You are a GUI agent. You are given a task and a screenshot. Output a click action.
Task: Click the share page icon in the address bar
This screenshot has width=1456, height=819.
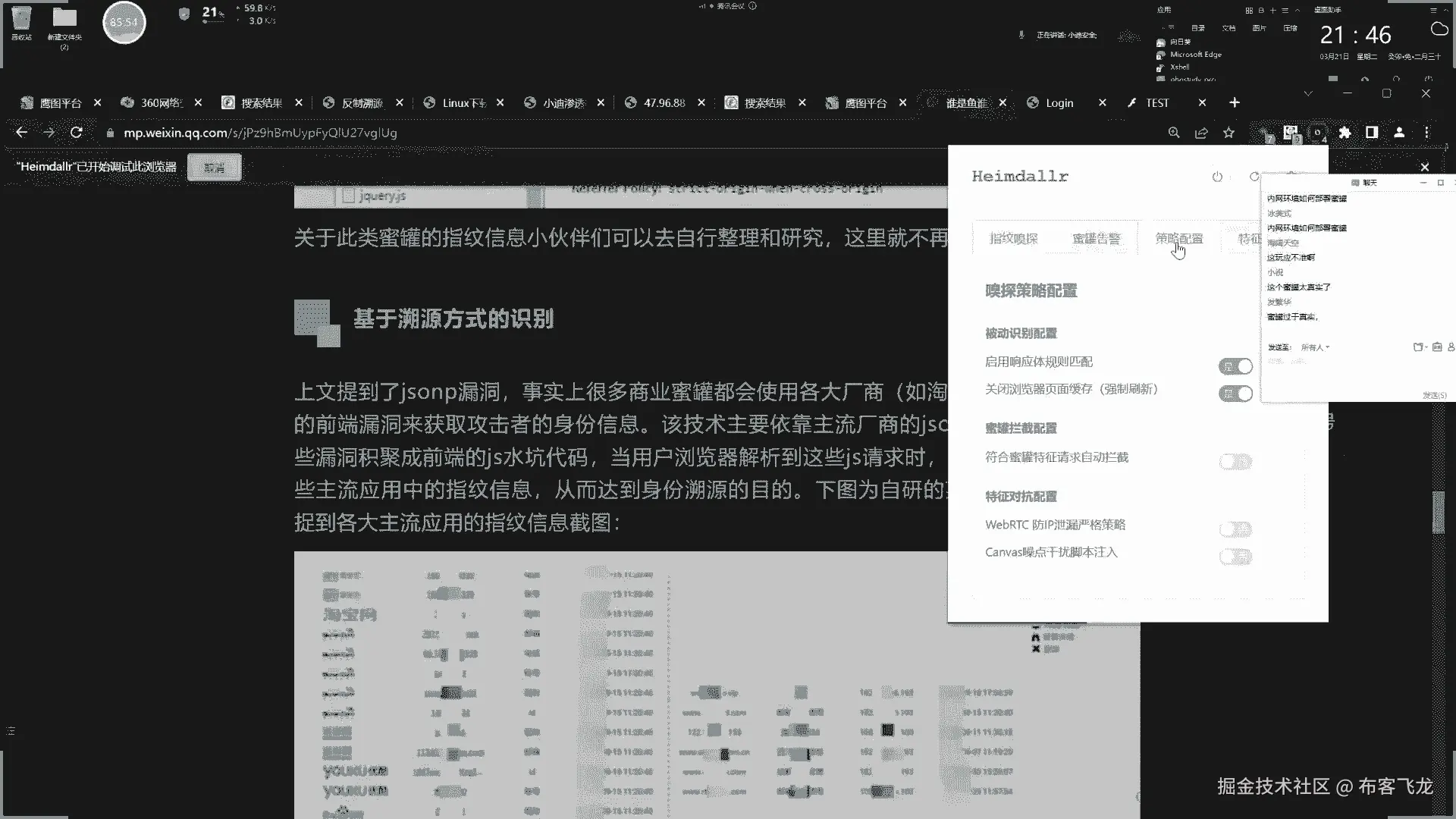[x=1201, y=133]
